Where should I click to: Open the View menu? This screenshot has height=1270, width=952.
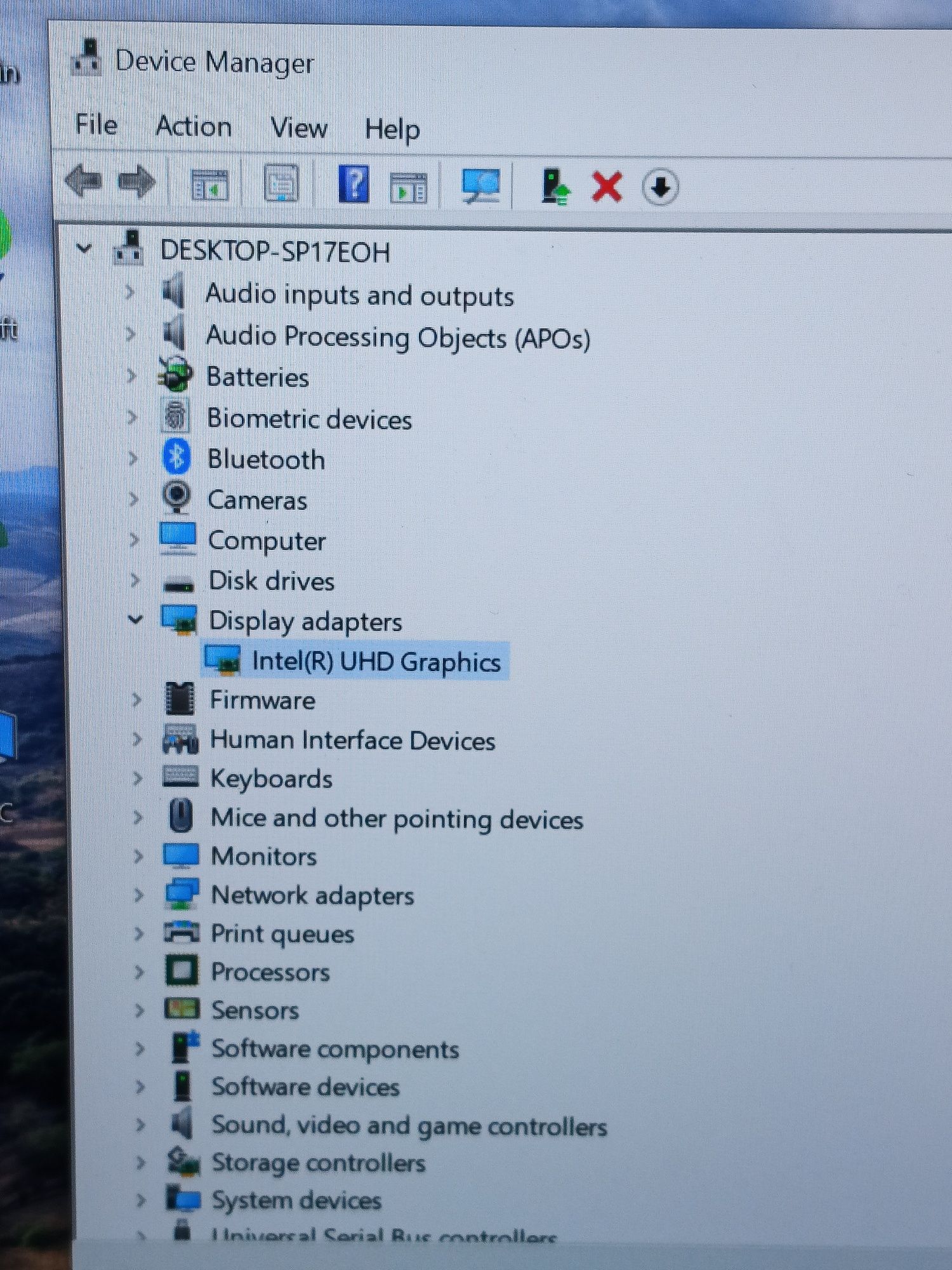point(299,127)
